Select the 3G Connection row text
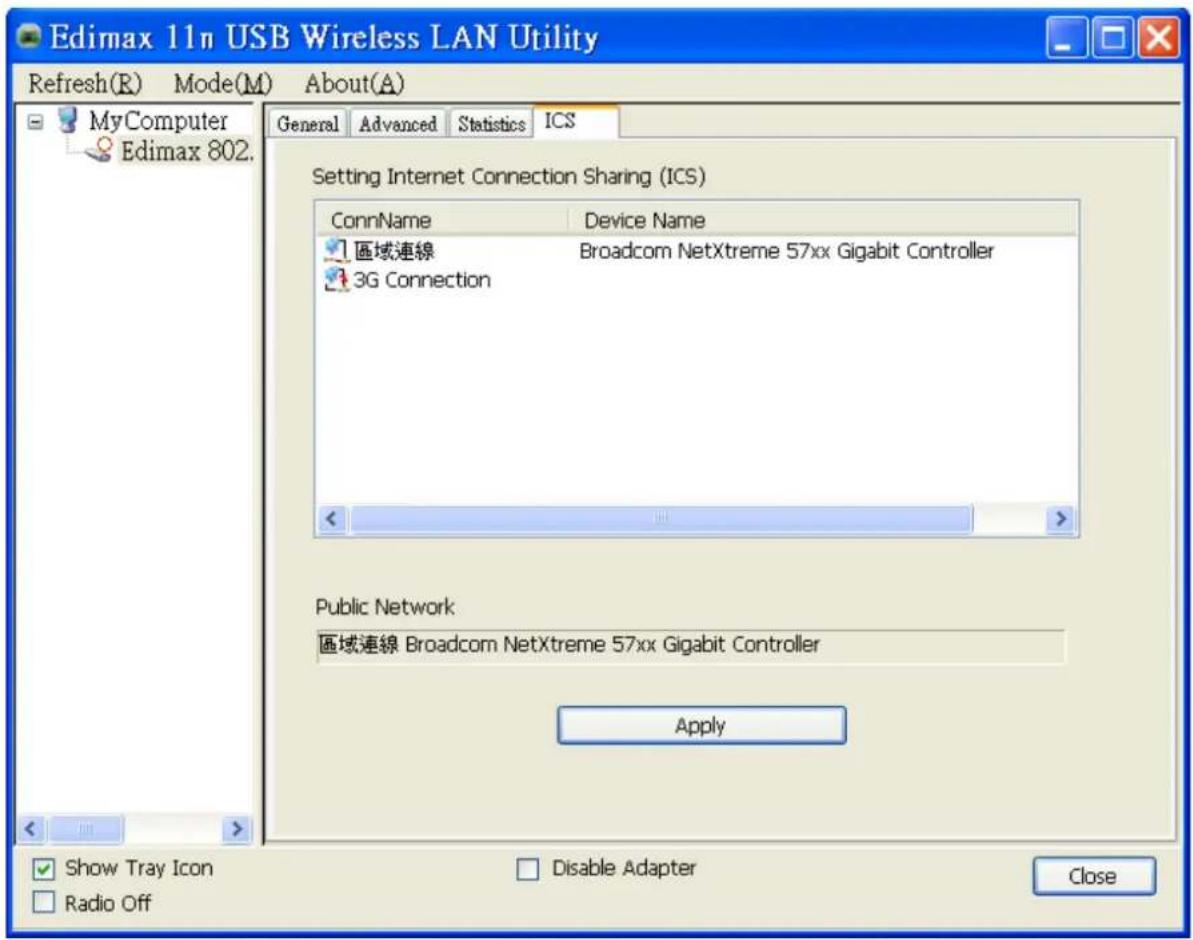 pyautogui.click(x=422, y=280)
